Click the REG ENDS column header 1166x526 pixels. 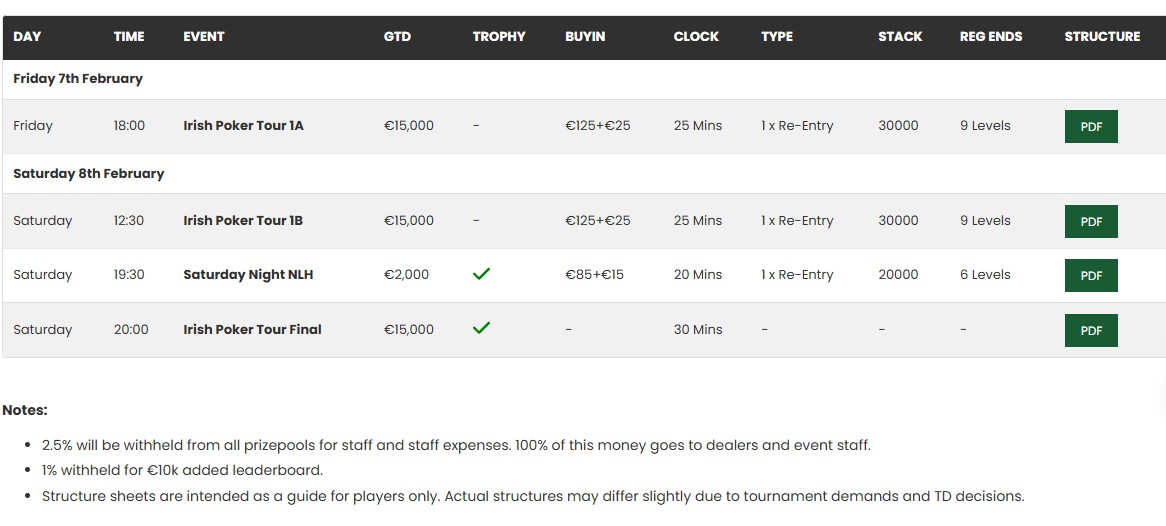991,37
